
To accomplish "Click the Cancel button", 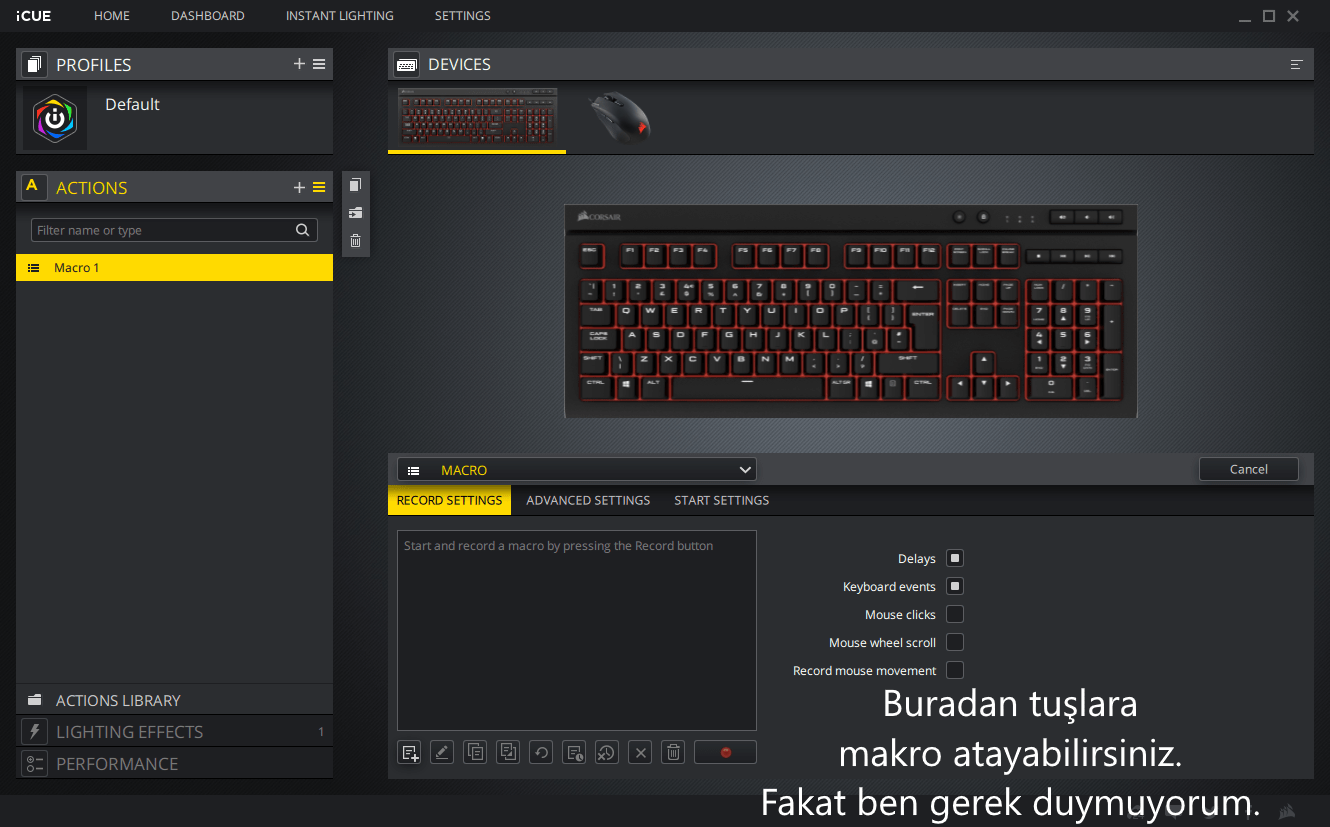I will click(1249, 469).
